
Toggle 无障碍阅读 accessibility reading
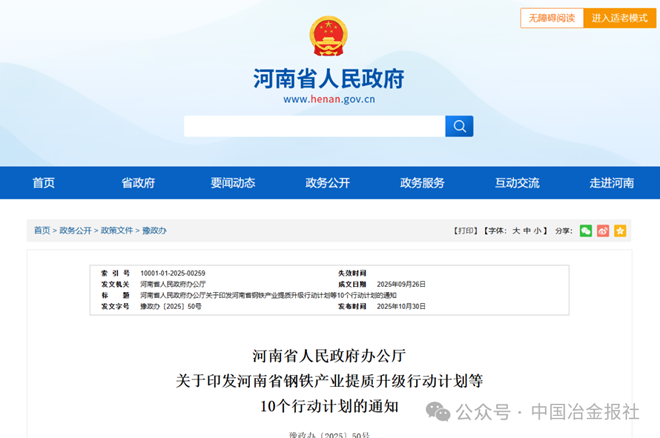point(551,18)
